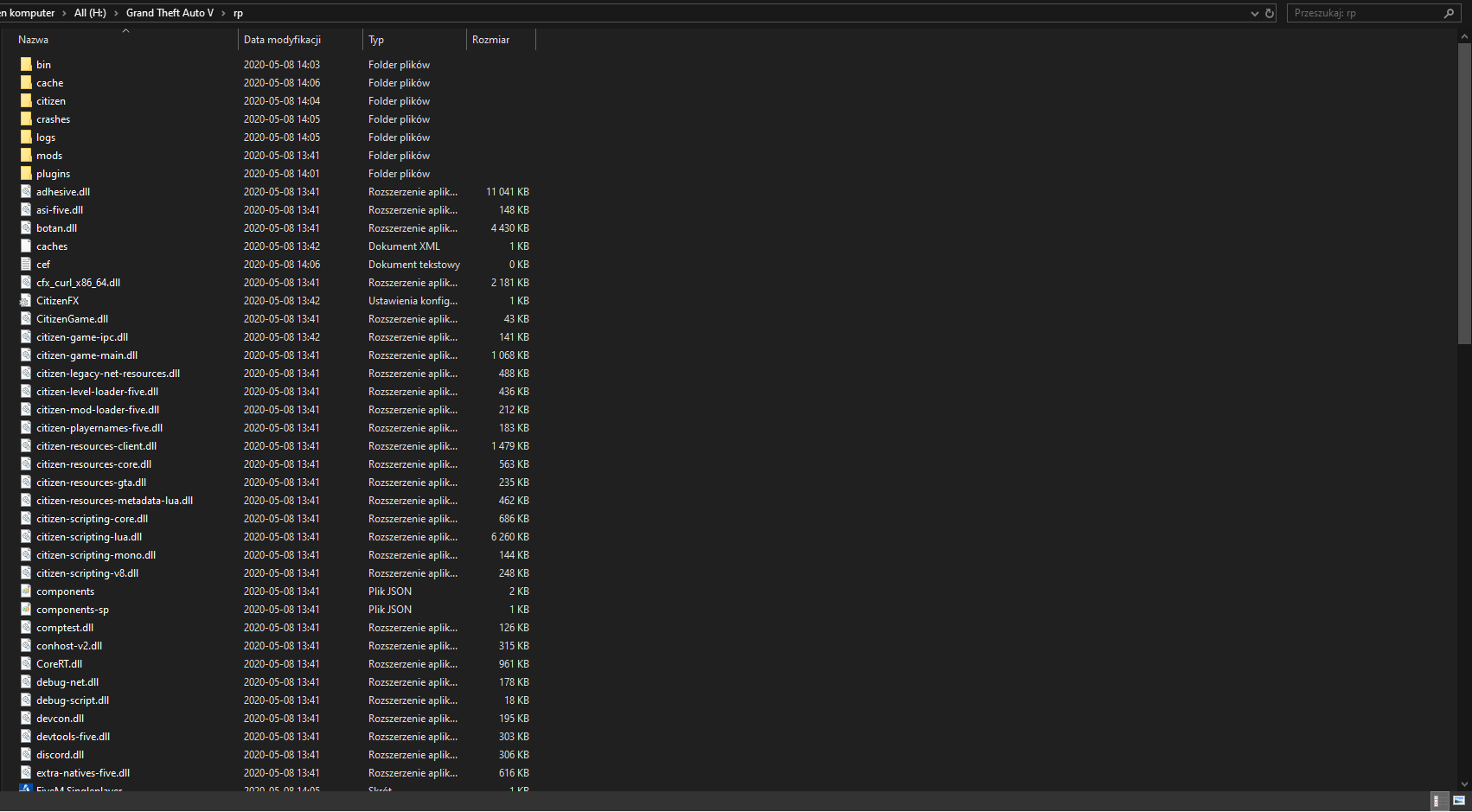Expand breadcrumb chevron after Grand Theft Auto V

(x=225, y=13)
